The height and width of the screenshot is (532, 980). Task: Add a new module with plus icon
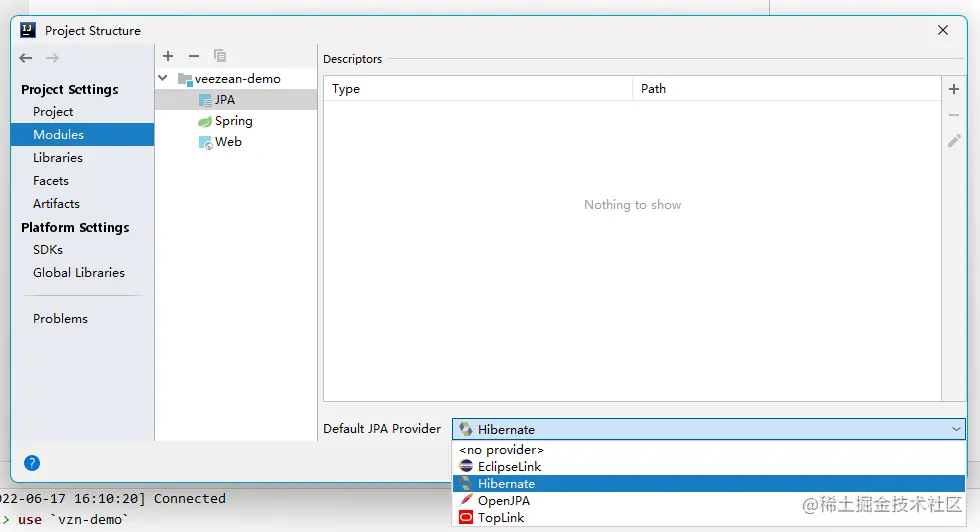pyautogui.click(x=168, y=56)
